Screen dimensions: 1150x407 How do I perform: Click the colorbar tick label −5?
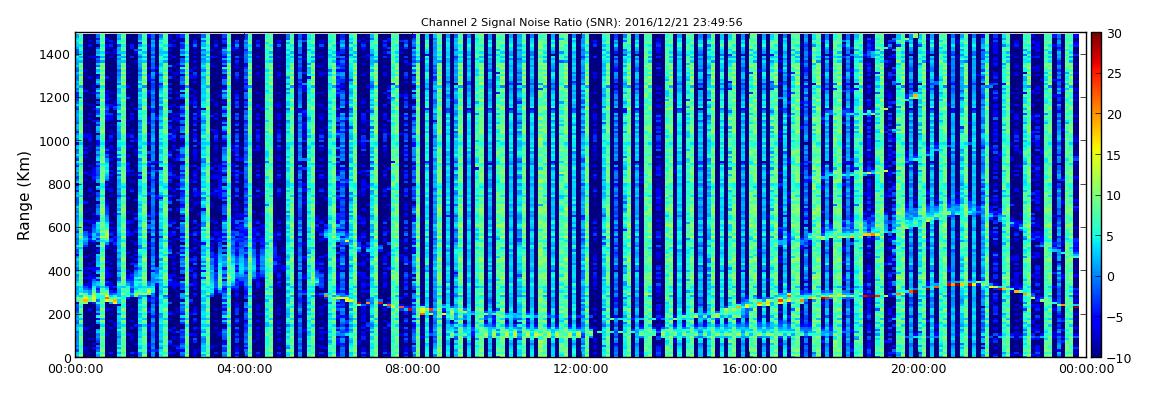(1114, 317)
